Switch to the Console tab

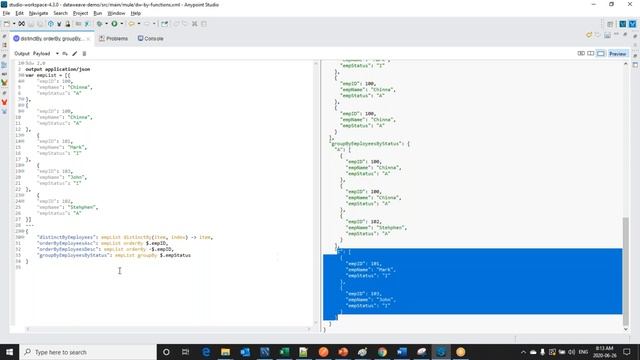click(x=151, y=38)
